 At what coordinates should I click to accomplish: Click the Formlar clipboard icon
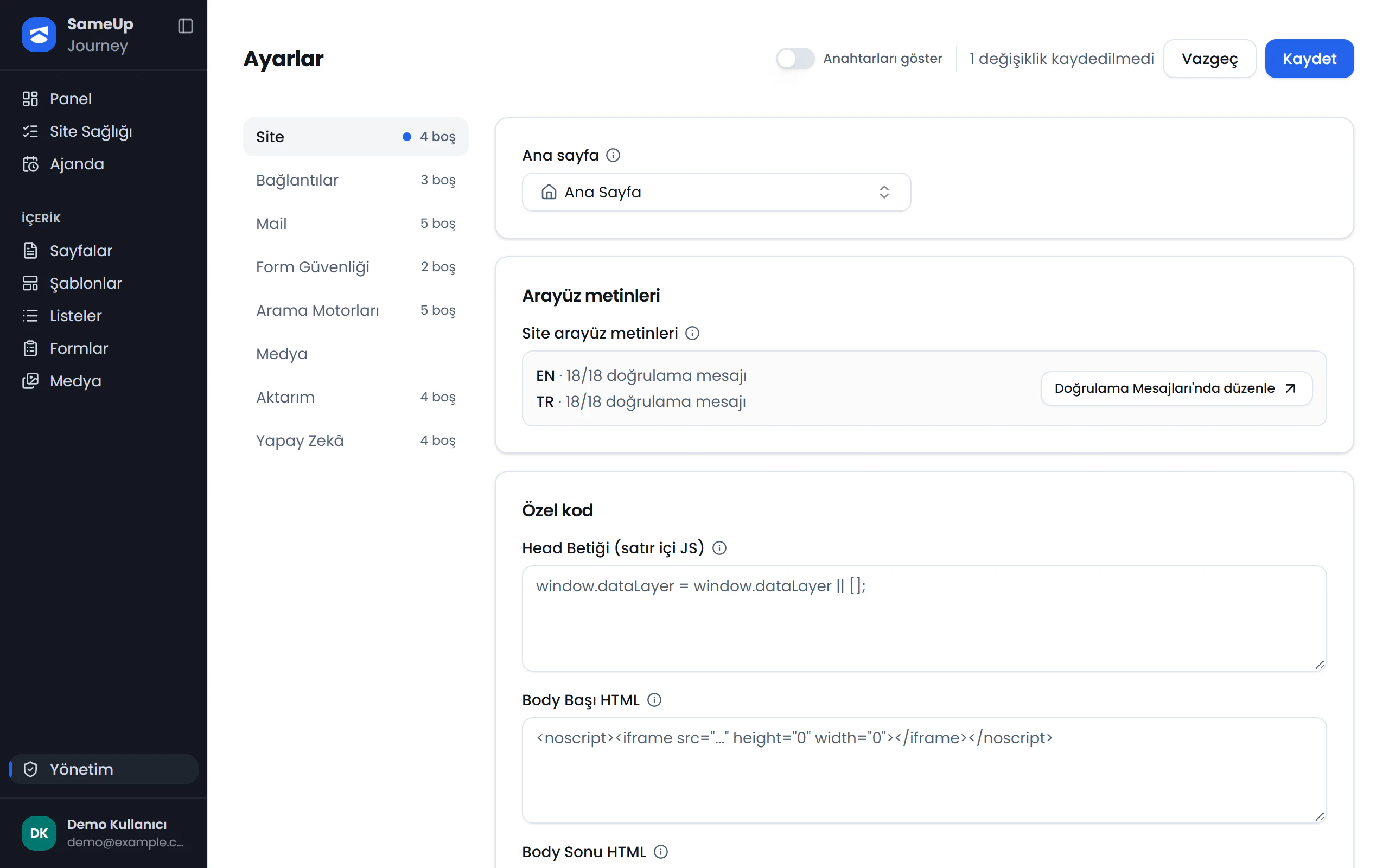[30, 348]
